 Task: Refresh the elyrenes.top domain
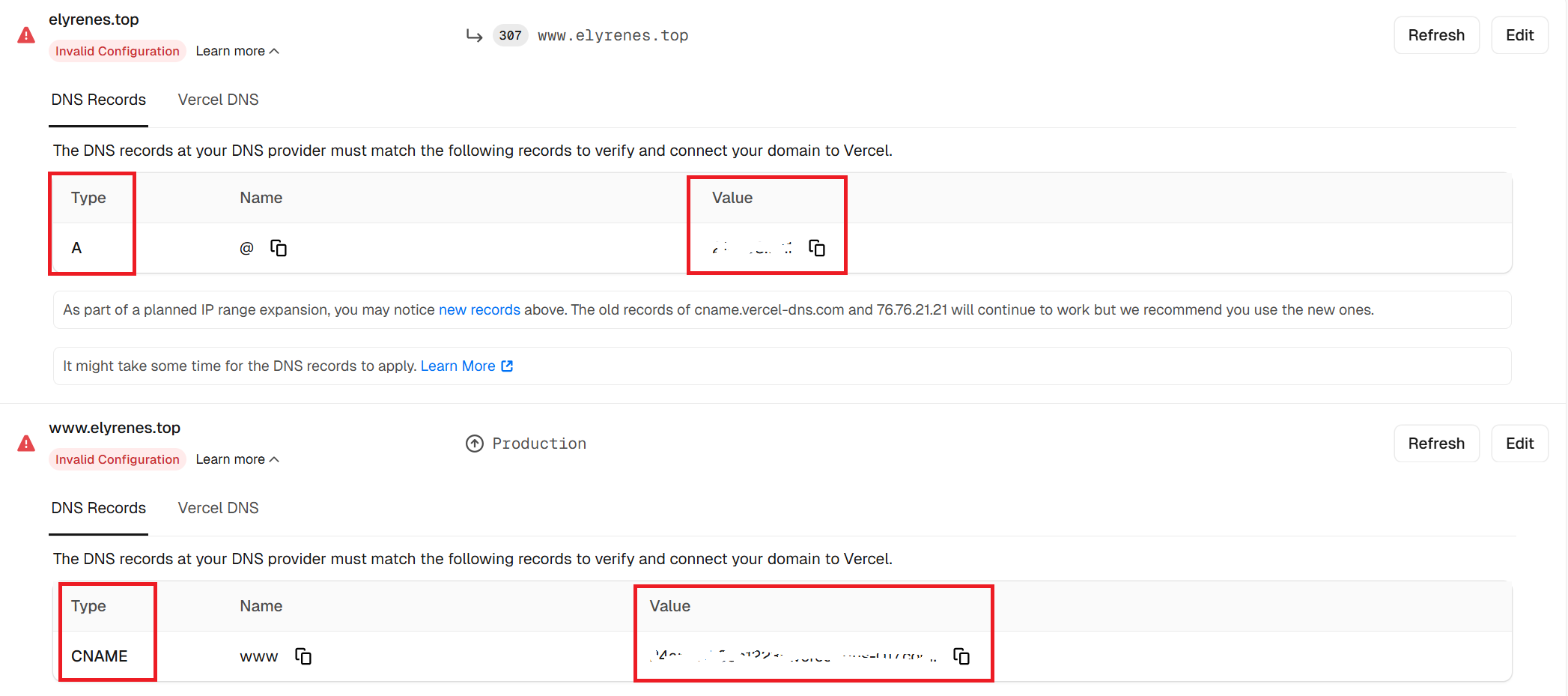(x=1436, y=35)
